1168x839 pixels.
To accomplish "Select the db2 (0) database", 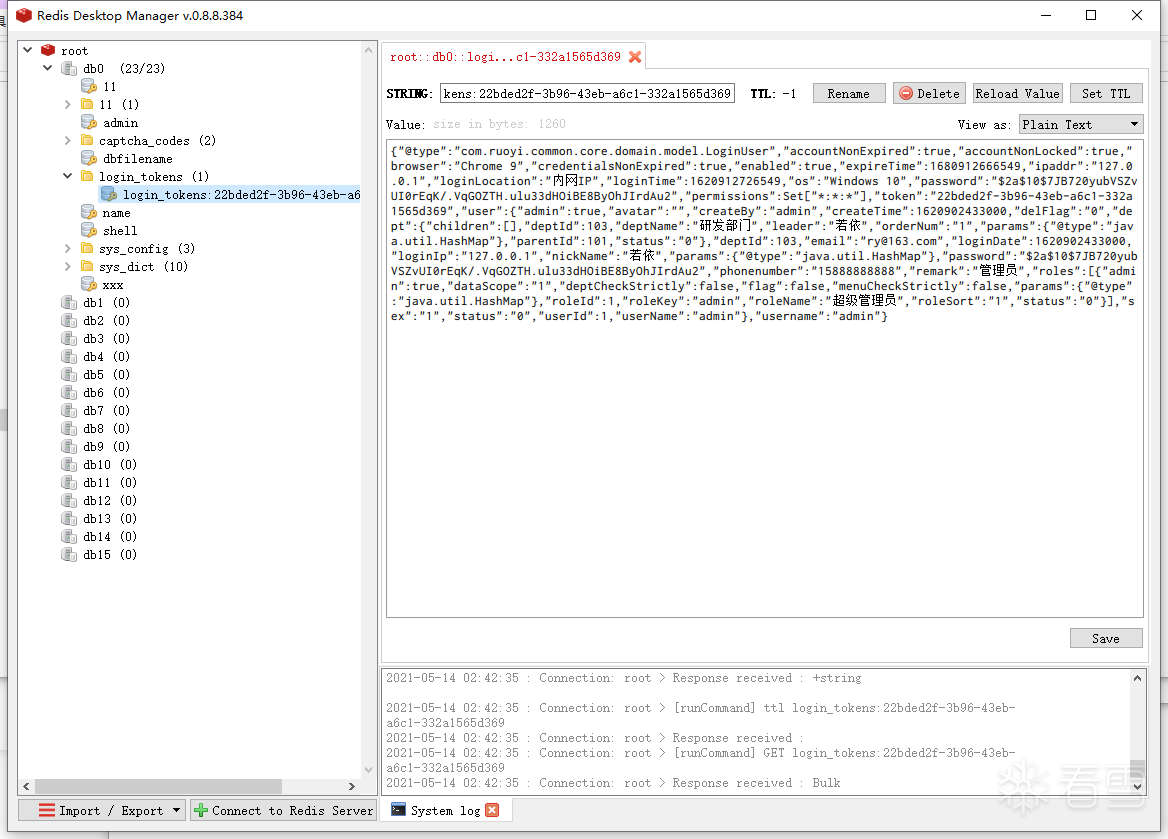I will point(107,320).
